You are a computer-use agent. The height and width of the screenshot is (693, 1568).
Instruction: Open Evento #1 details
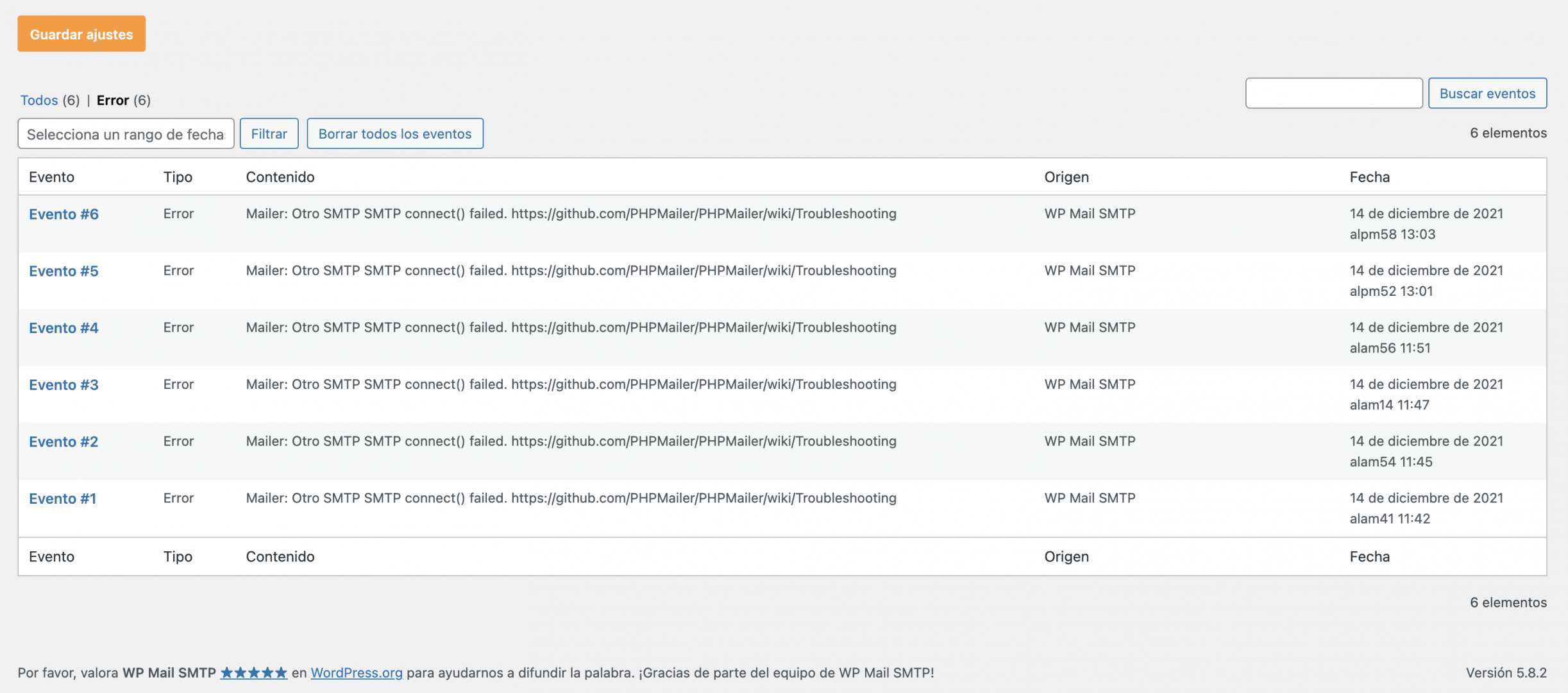coord(62,499)
